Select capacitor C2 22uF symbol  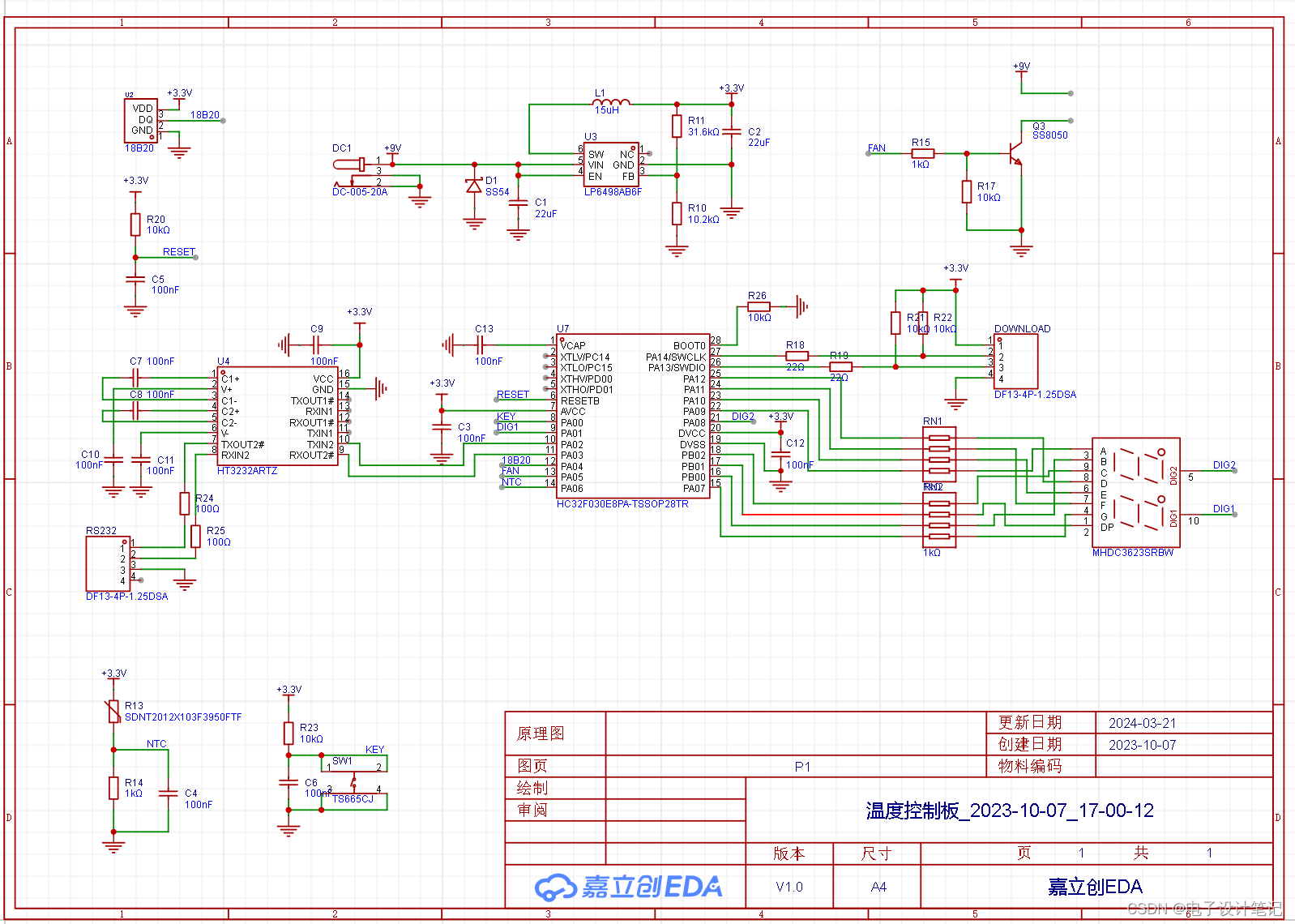732,130
